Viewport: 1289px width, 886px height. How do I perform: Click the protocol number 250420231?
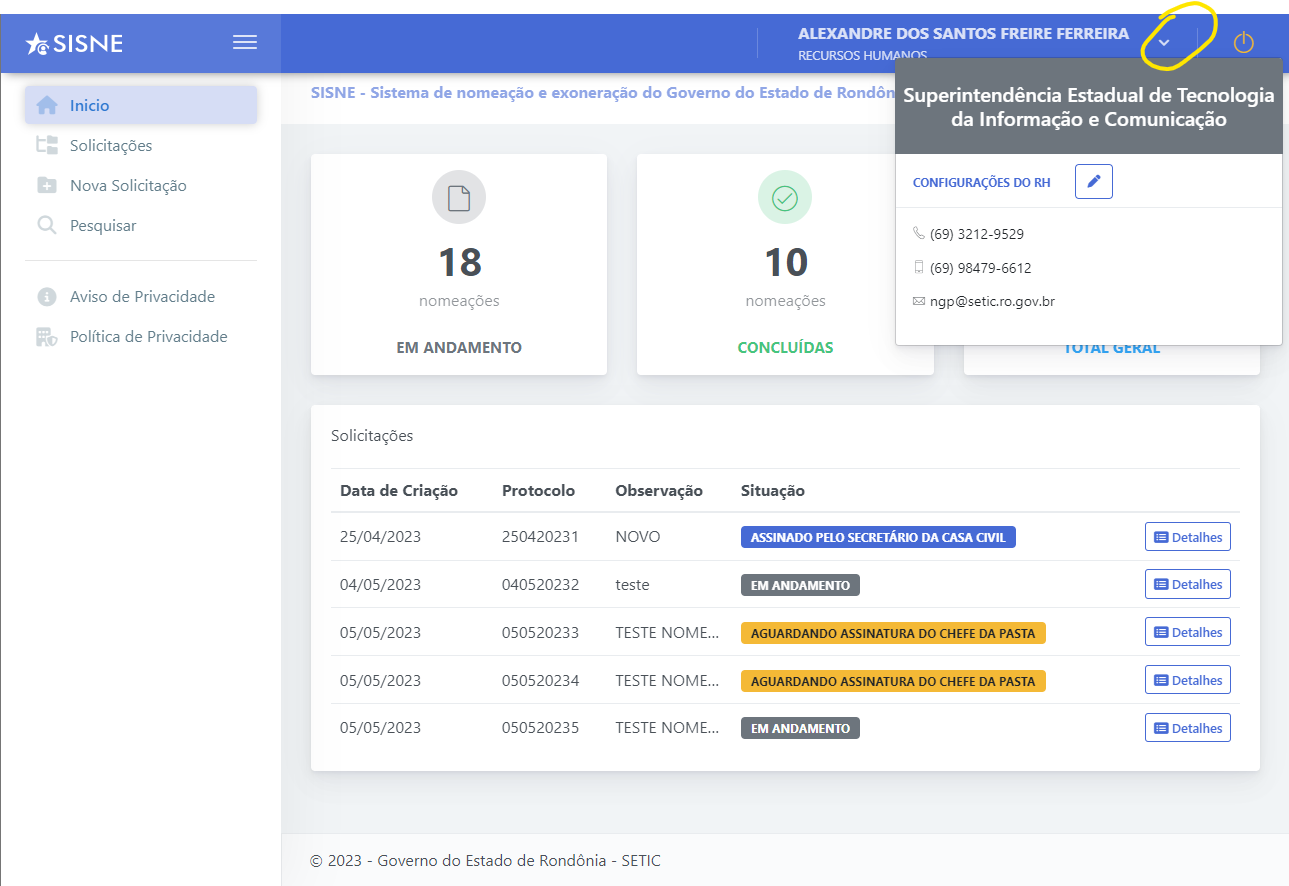(540, 537)
